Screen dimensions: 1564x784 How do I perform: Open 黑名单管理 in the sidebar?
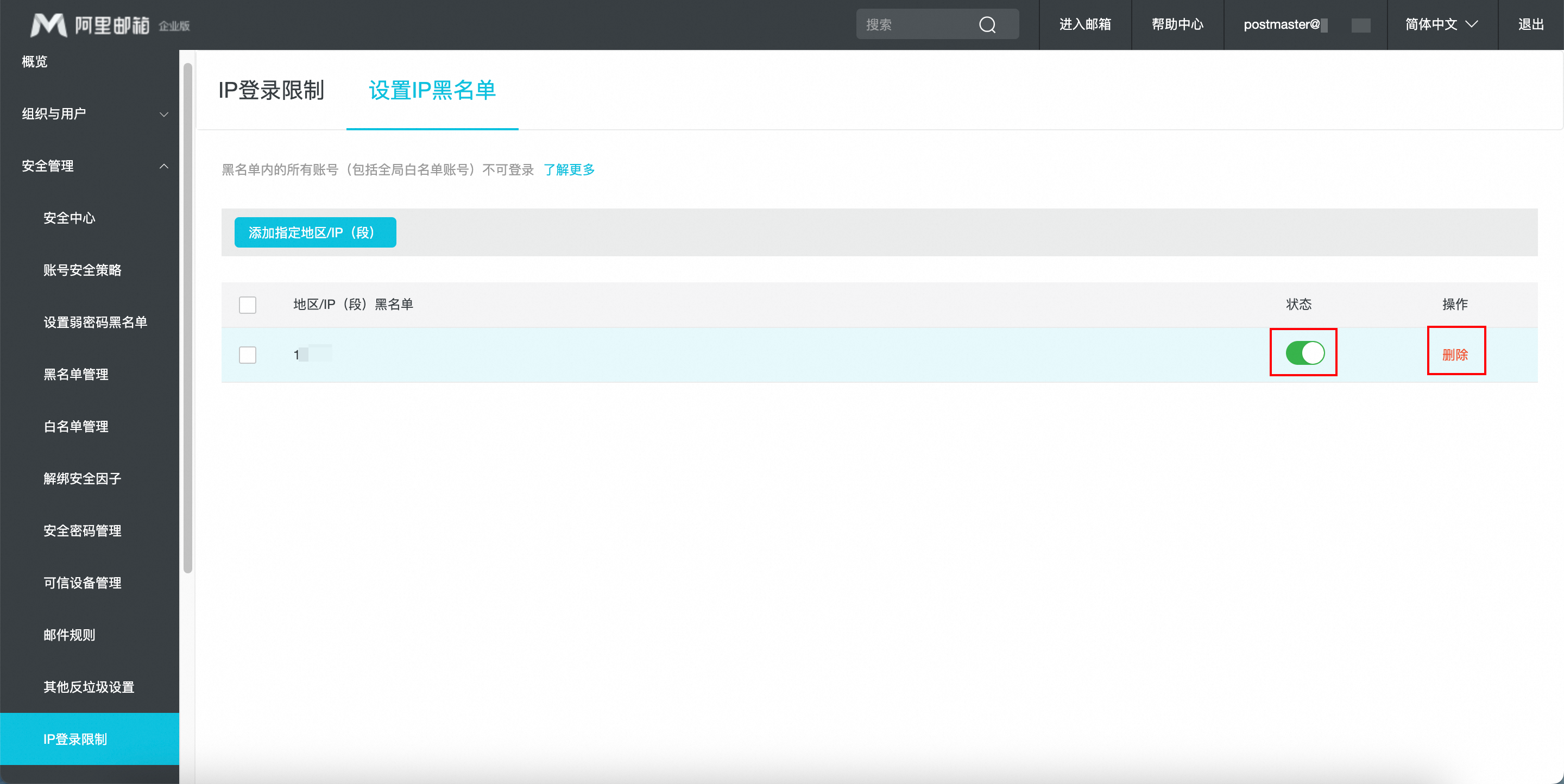76,375
